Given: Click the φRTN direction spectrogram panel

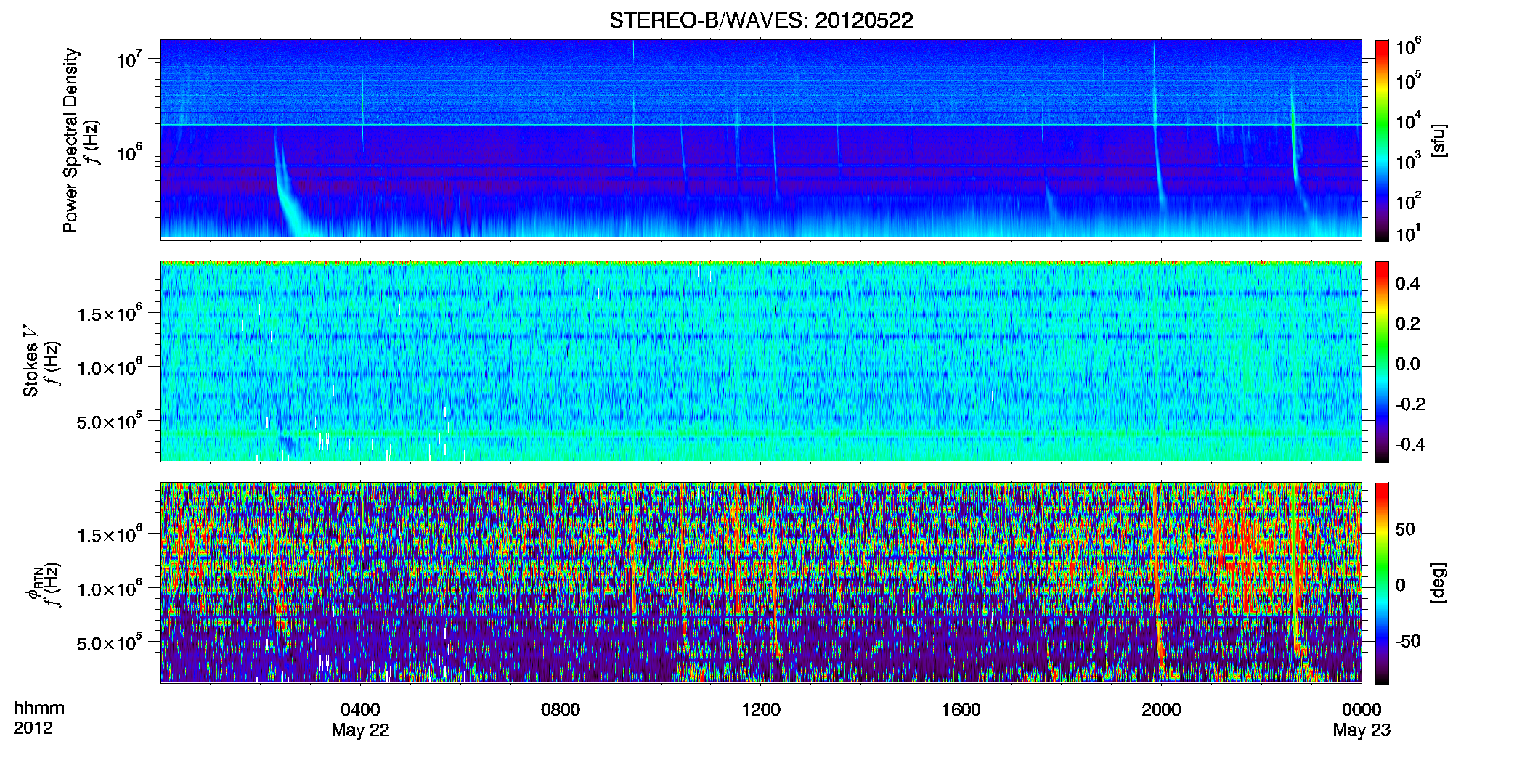Looking at the screenshot, I should click(x=761, y=582).
